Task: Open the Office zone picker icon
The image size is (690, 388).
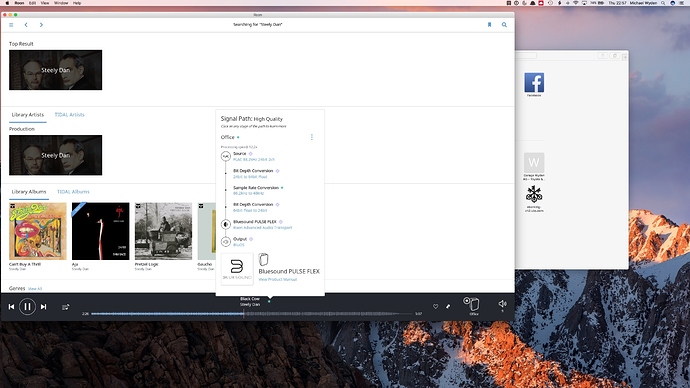Action: [x=472, y=304]
